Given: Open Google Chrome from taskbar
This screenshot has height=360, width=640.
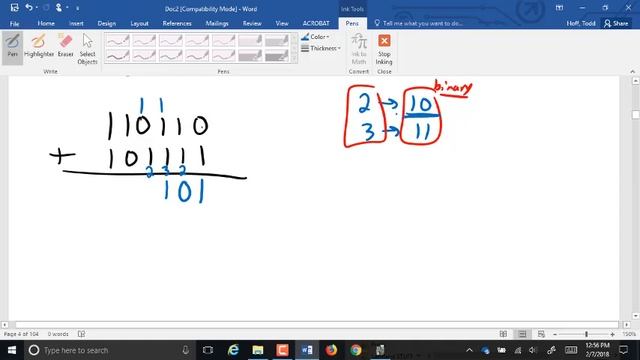Looking at the screenshot, I should tap(356, 350).
